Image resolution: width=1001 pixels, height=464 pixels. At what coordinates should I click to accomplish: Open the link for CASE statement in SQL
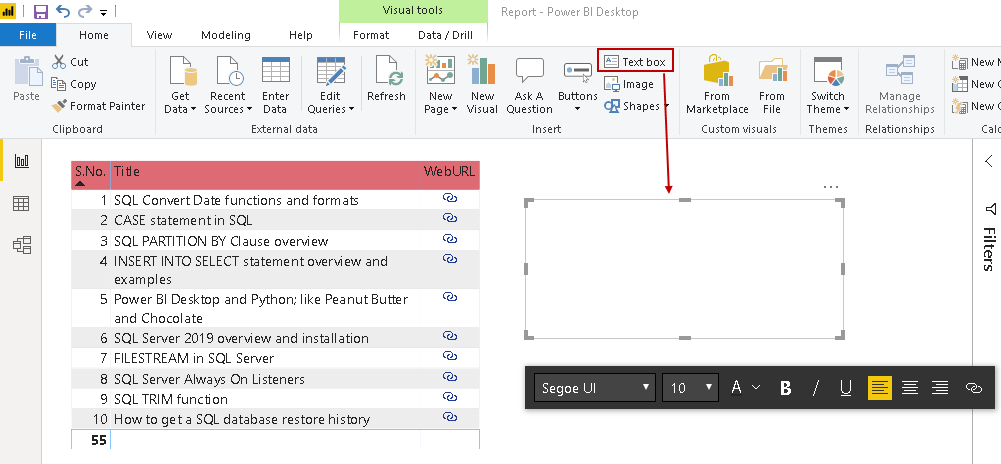click(x=450, y=218)
